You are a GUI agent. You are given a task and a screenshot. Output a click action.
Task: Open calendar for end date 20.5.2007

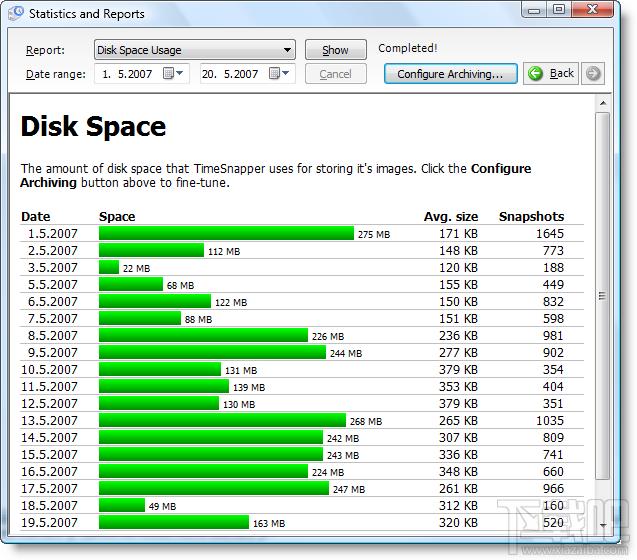280,74
